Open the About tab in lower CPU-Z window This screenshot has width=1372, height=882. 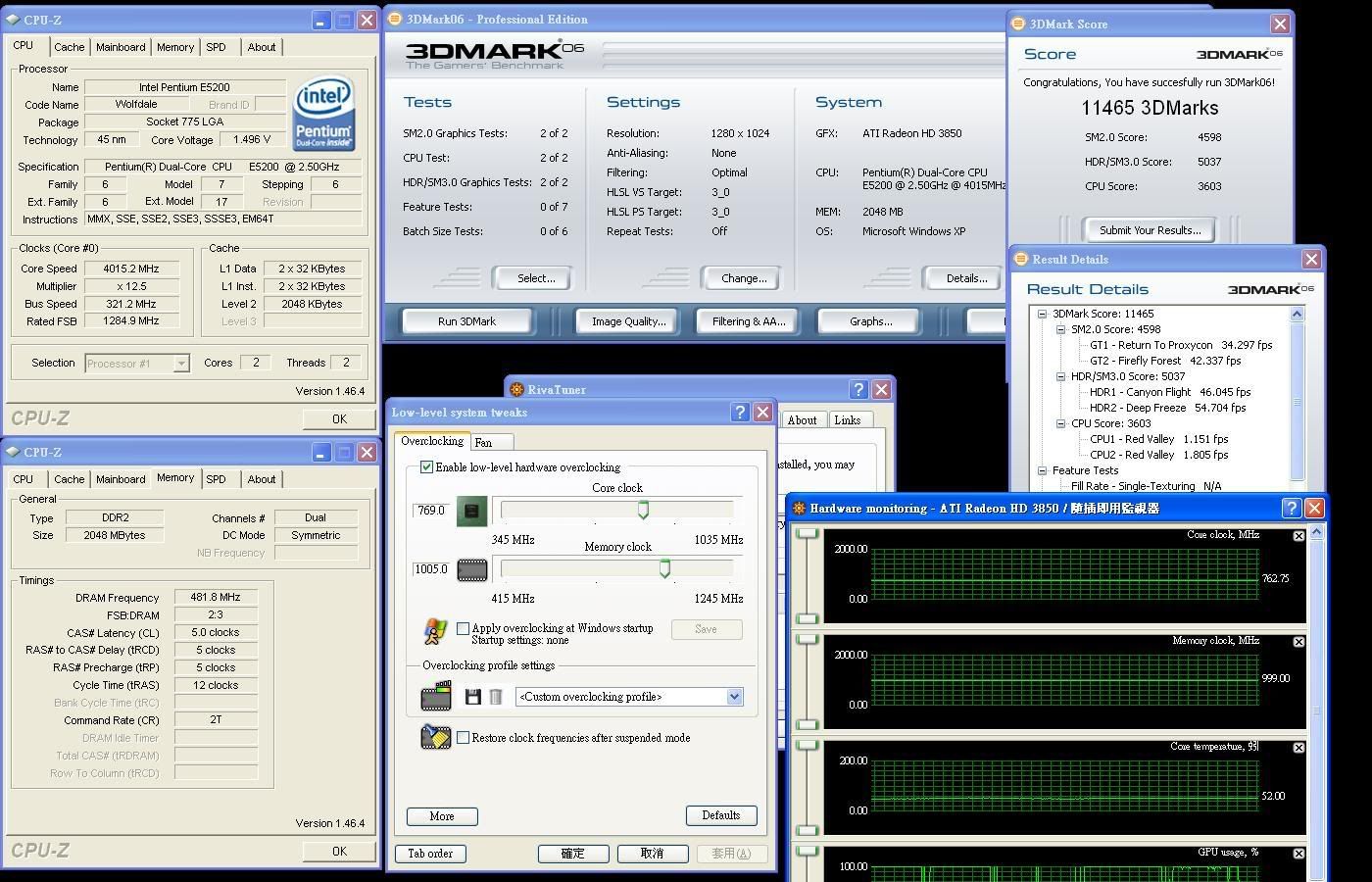pos(262,479)
